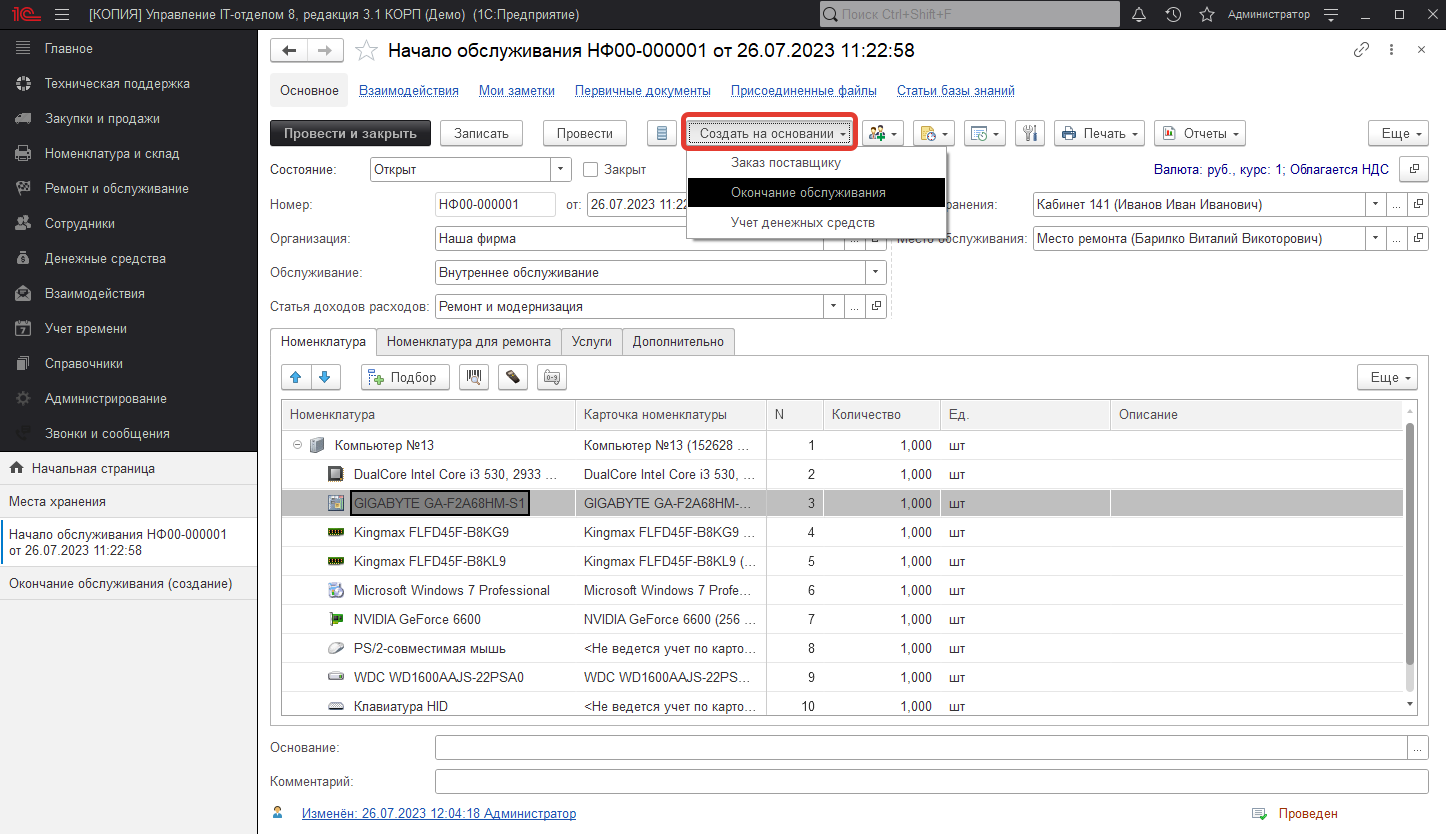Open the Изменён 26.07.2023 link
1446x834 pixels.
(439, 814)
